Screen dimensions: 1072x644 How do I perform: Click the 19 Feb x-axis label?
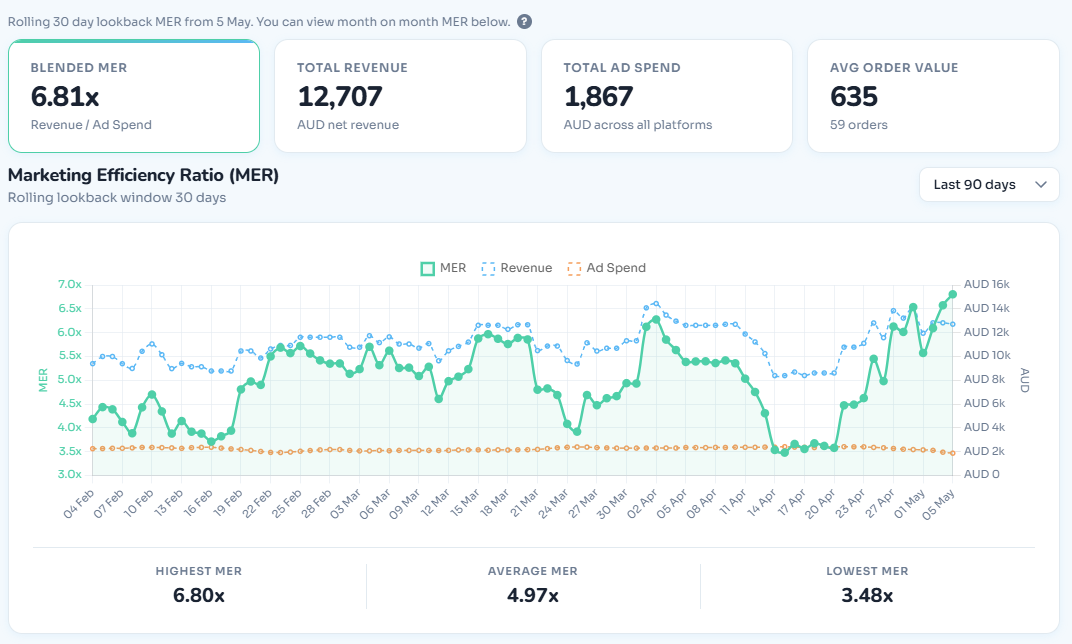[228, 503]
